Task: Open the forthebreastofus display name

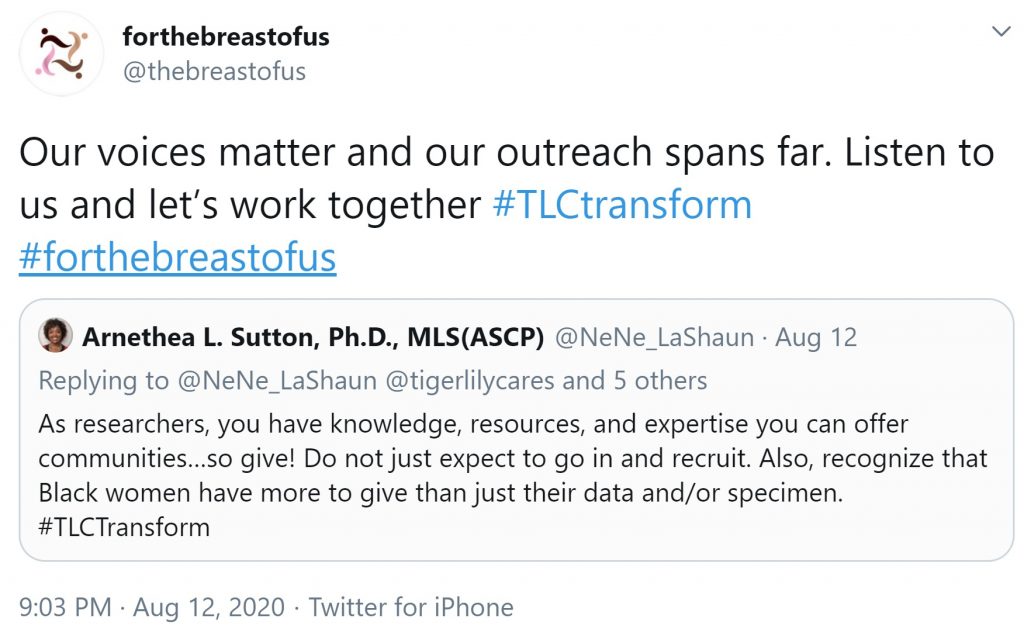Action: click(226, 37)
